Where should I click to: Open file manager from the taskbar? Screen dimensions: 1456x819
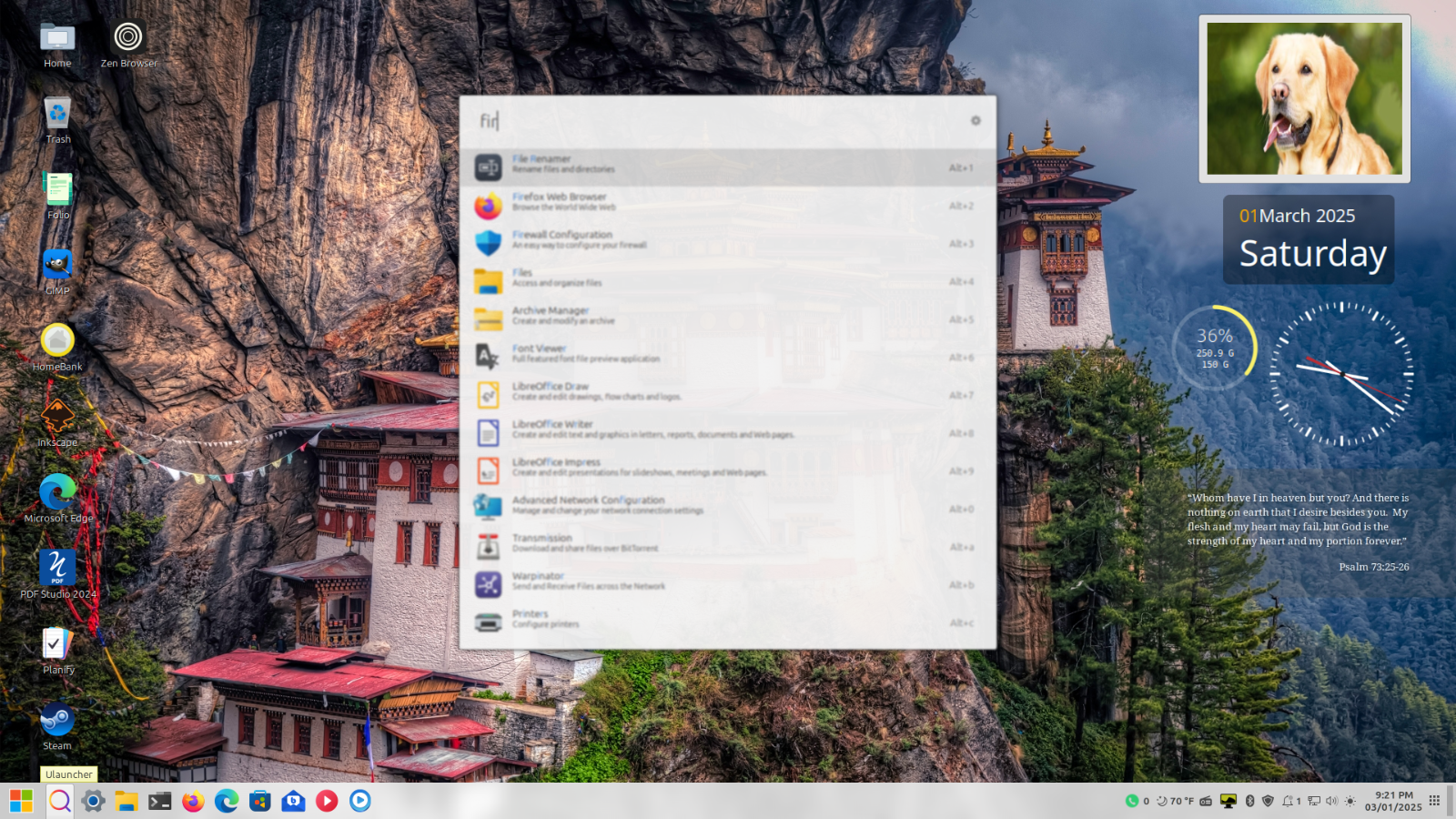point(126,801)
